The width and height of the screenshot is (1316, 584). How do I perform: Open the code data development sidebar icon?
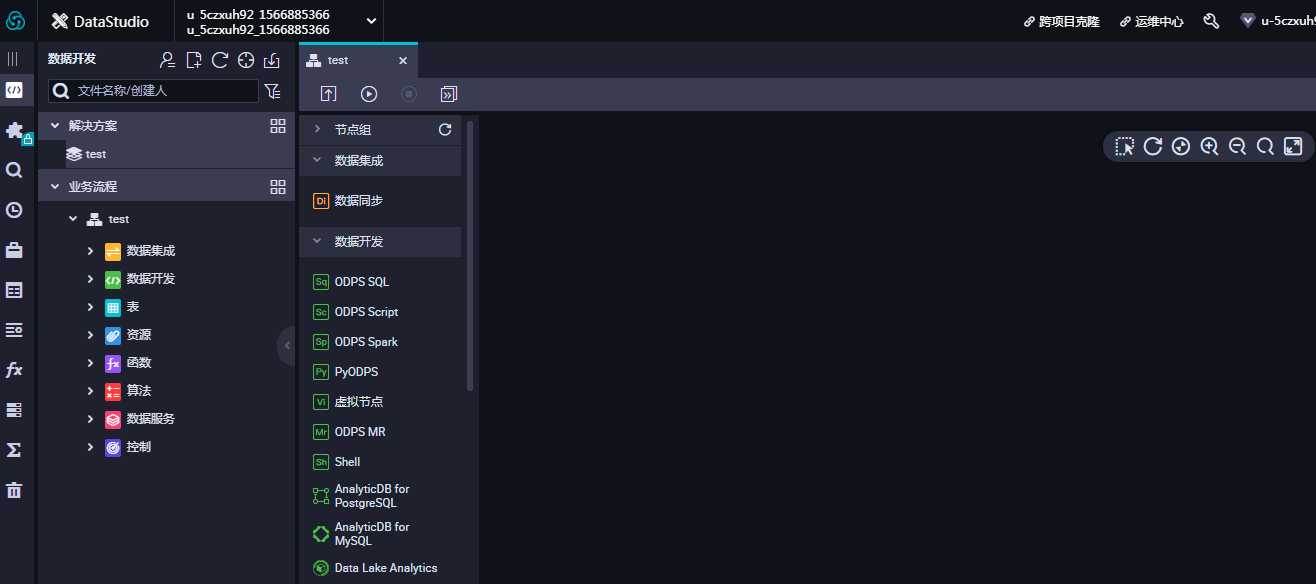(14, 90)
